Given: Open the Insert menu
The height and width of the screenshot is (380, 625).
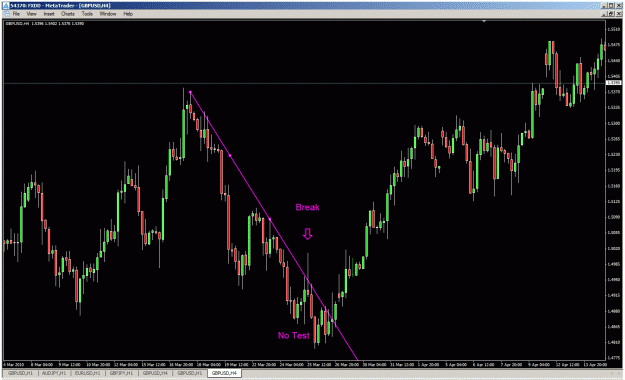Looking at the screenshot, I should (x=49, y=14).
